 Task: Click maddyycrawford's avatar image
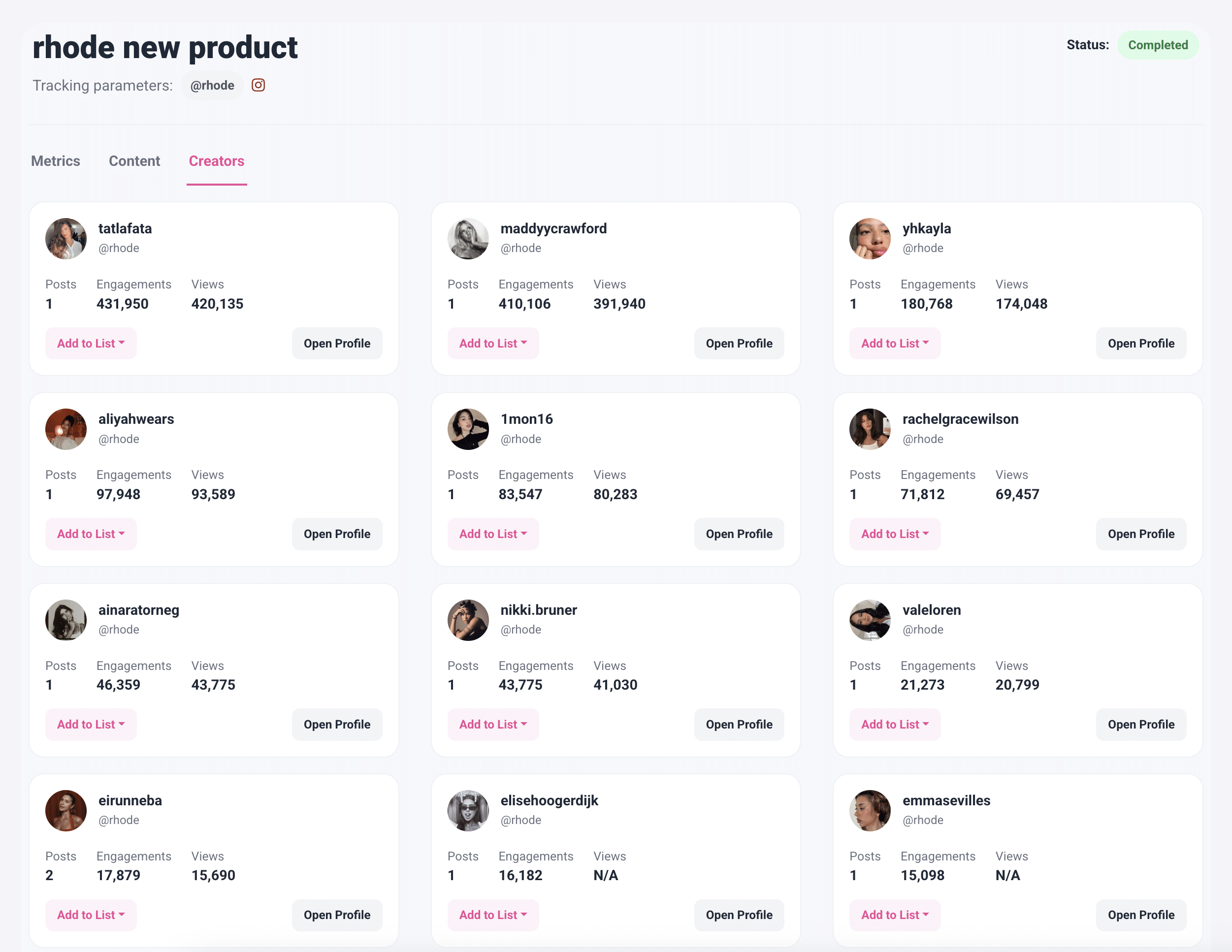tap(468, 239)
